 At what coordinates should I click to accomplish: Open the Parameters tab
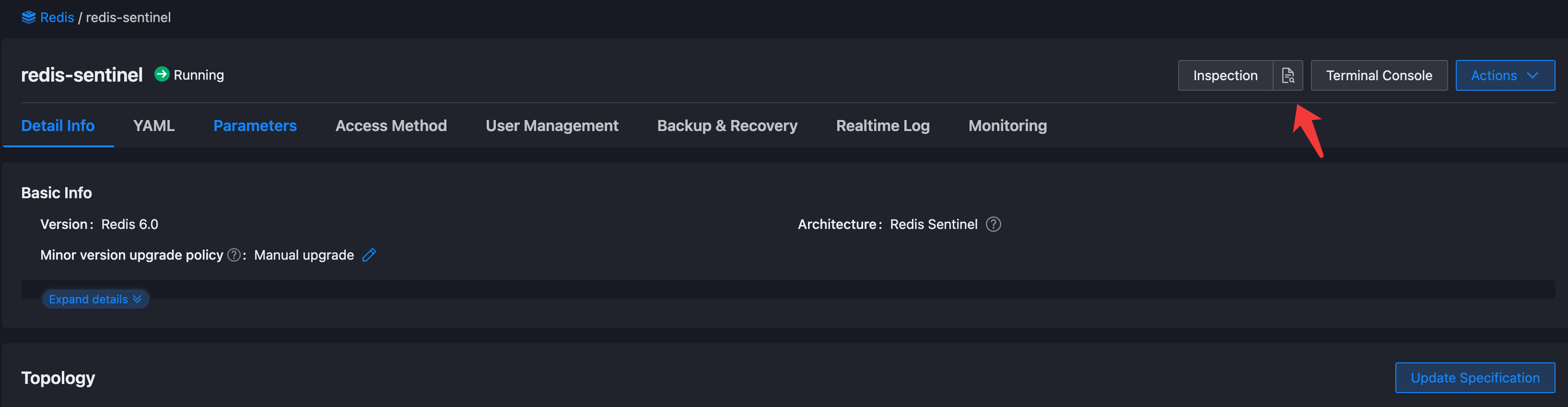pyautogui.click(x=255, y=126)
